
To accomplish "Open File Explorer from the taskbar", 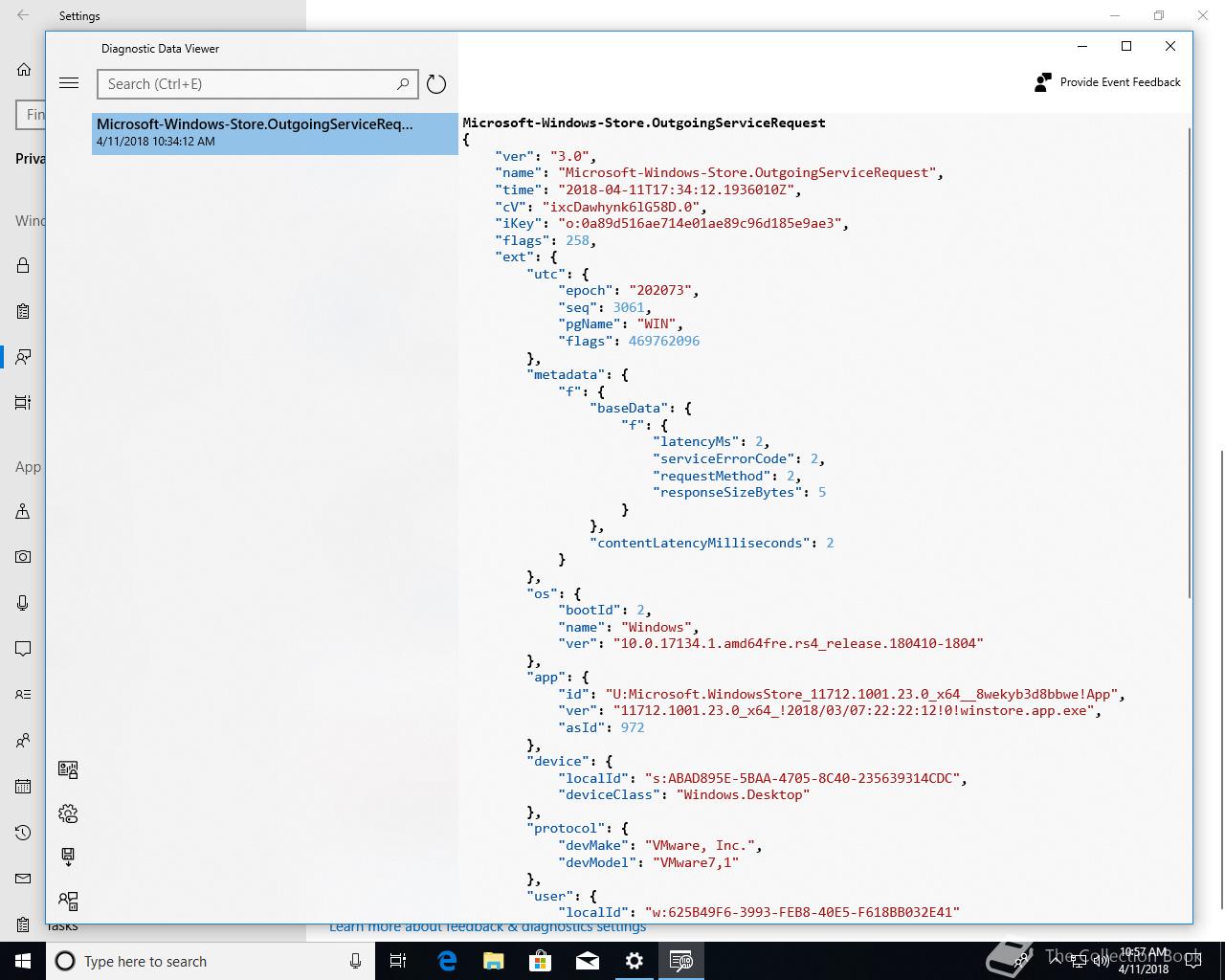I will 493,961.
